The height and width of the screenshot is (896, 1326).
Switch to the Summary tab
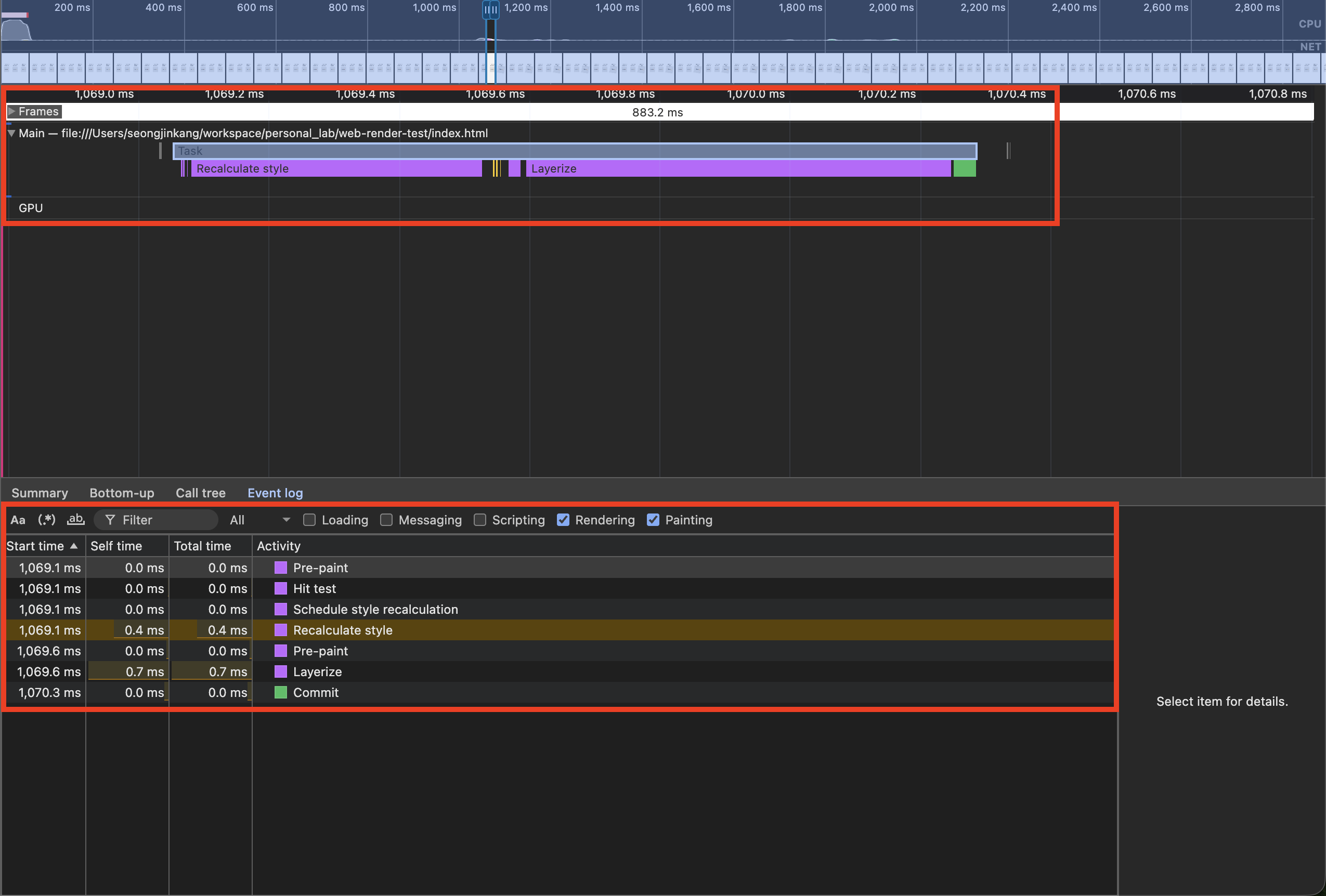pos(40,493)
